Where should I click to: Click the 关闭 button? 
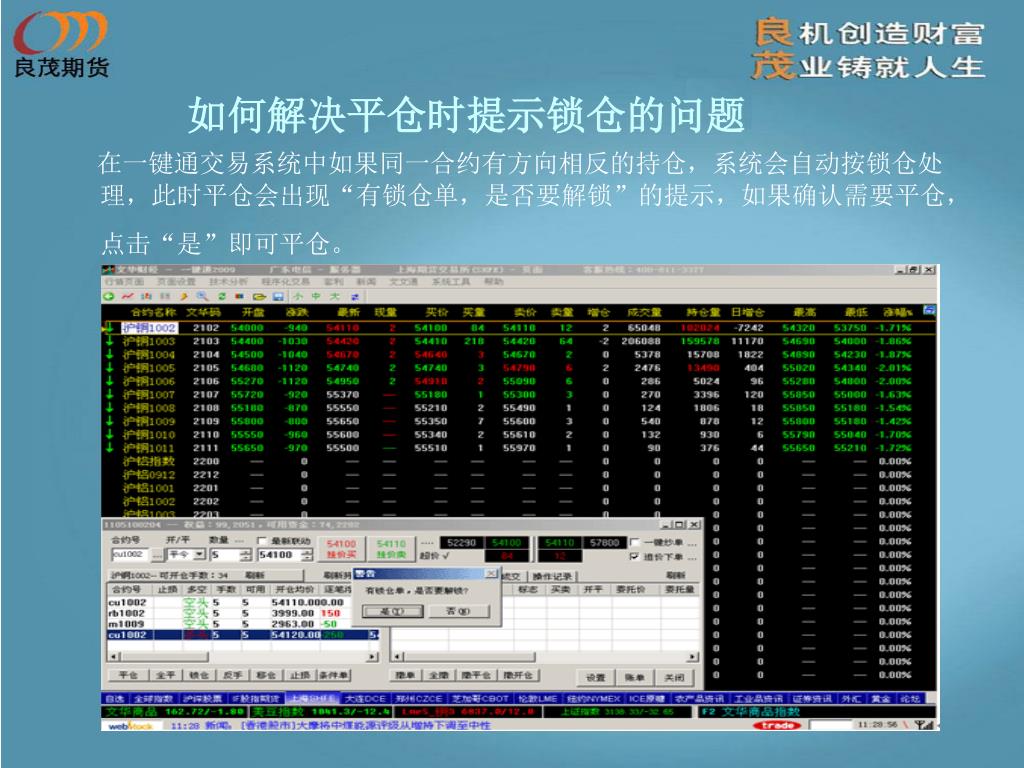click(x=675, y=677)
